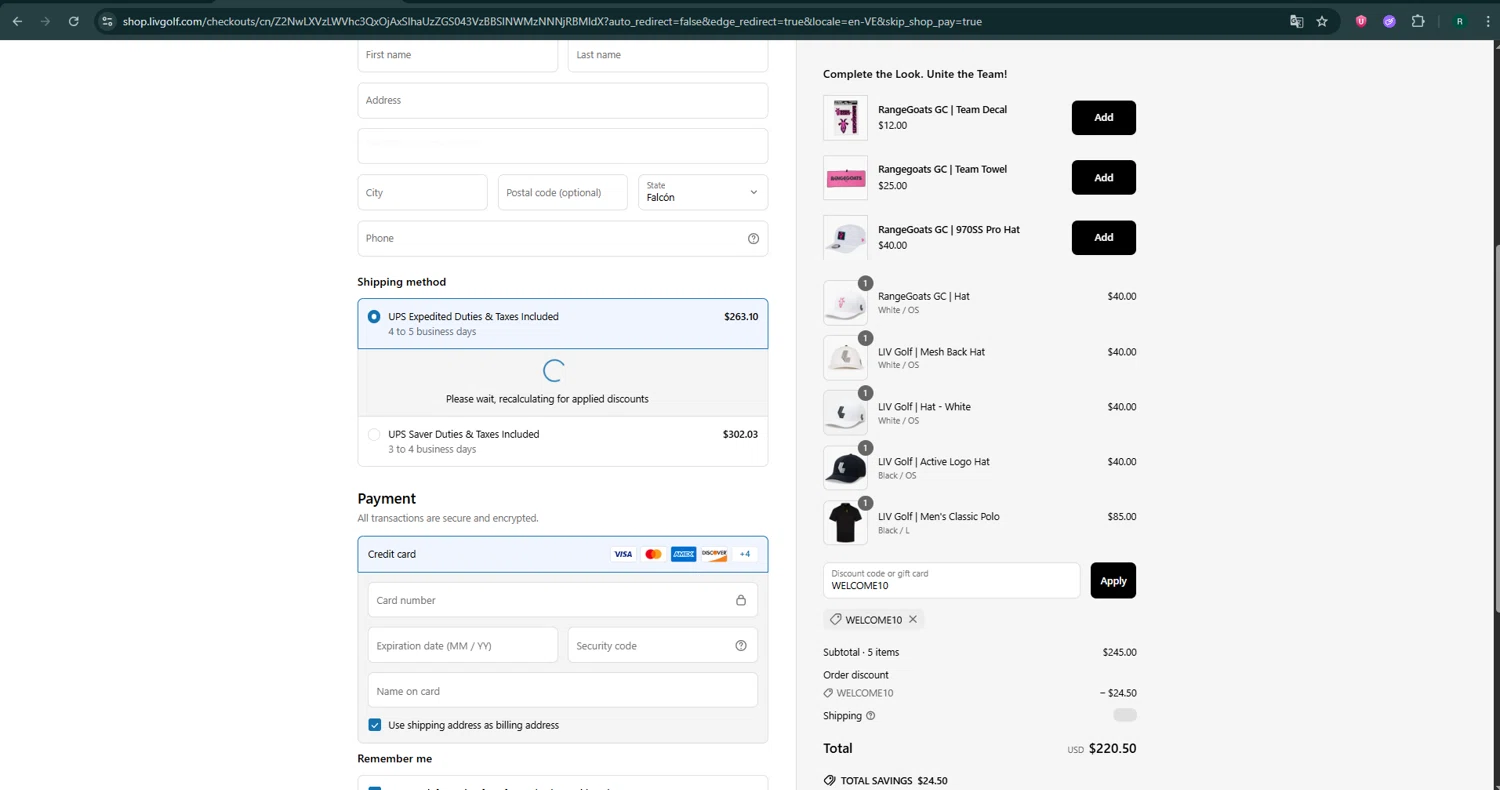
Task: Open red shield extension icon
Action: coord(1361,21)
